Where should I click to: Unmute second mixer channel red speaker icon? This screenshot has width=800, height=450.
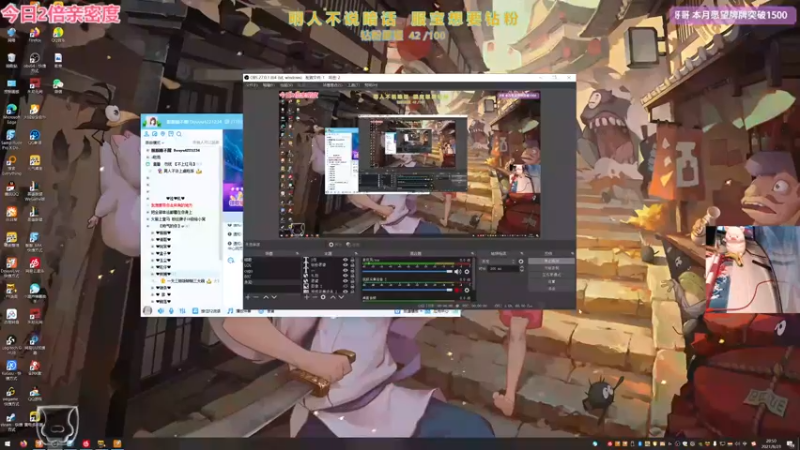point(458,290)
